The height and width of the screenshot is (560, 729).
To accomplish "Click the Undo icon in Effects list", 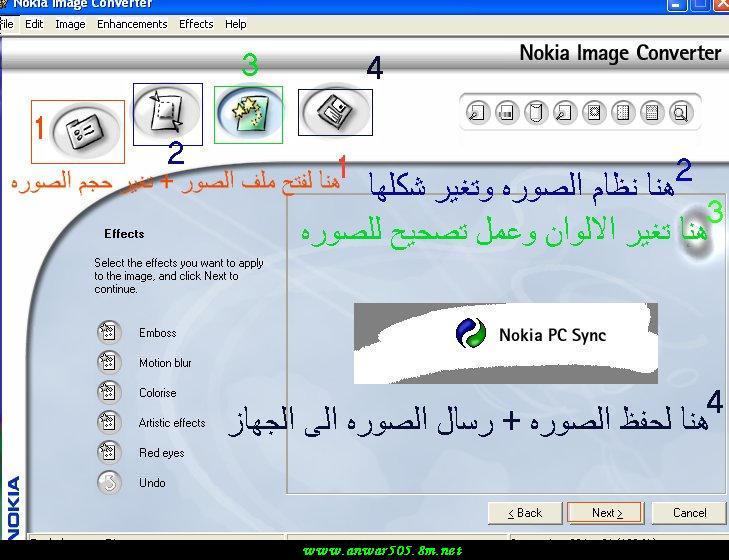I will point(109,482).
